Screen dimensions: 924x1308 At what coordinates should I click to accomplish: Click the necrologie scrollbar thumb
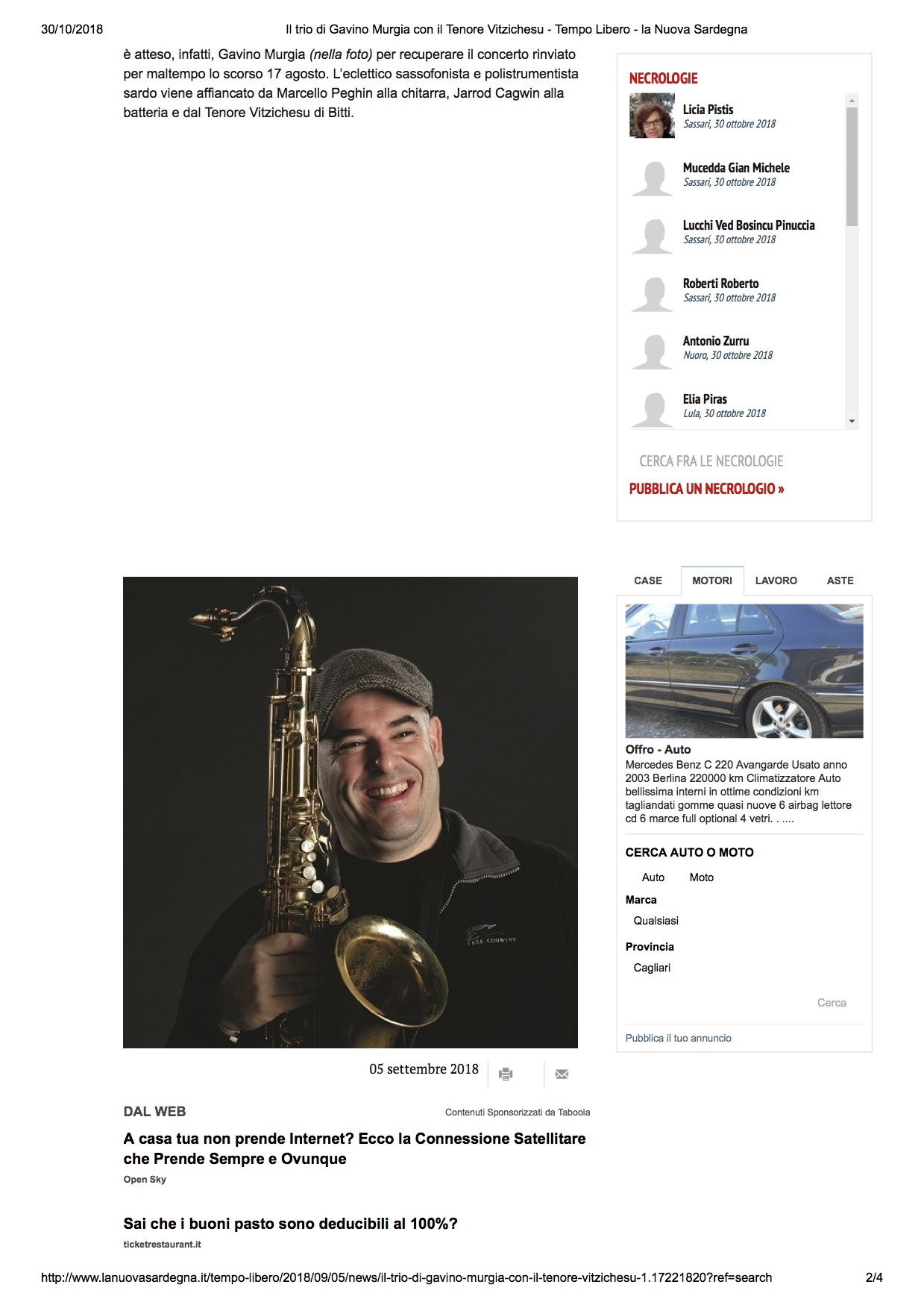click(x=852, y=166)
